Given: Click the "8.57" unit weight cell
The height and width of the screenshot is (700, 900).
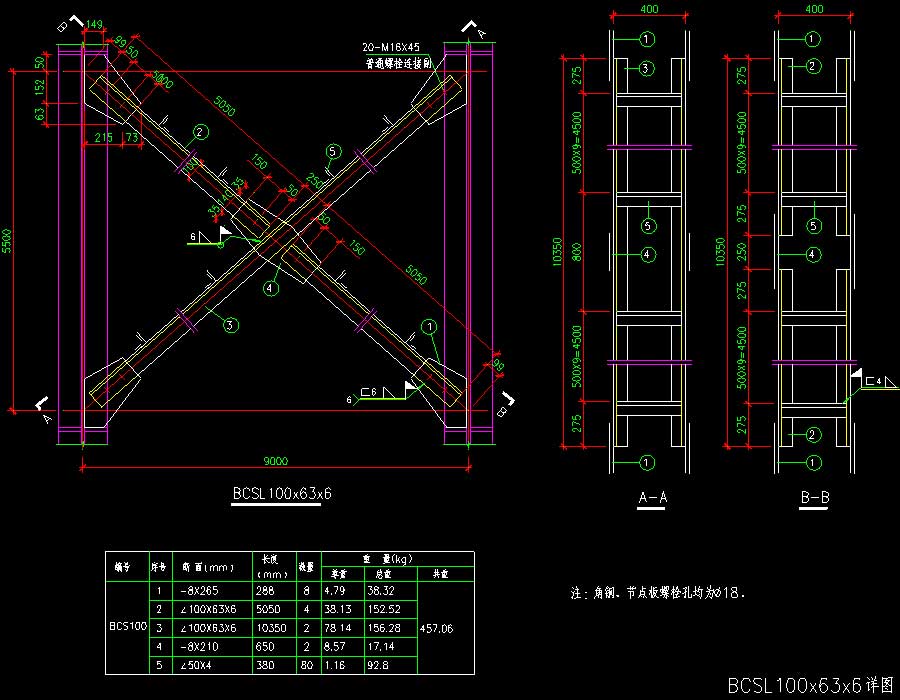Looking at the screenshot, I should 334,647.
